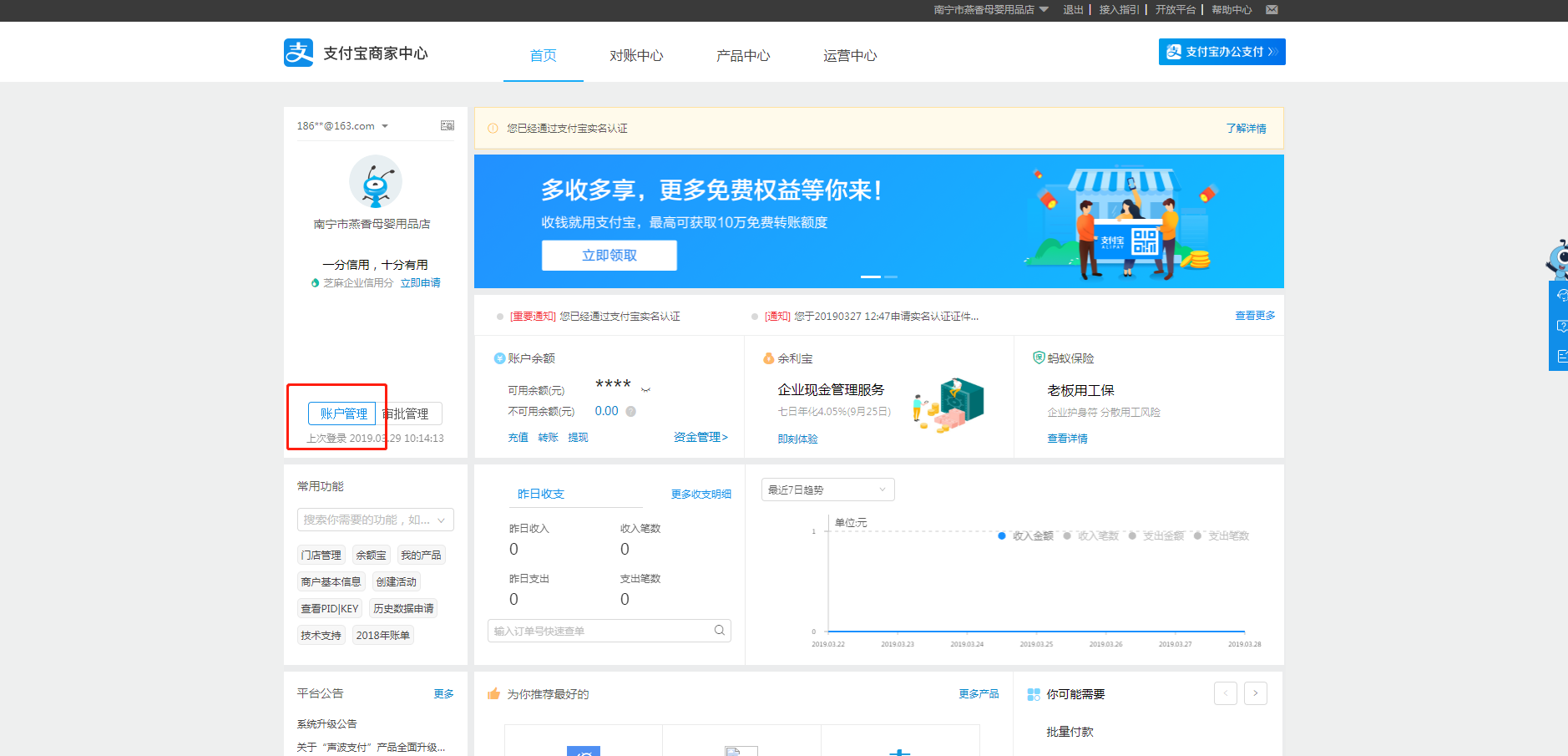This screenshot has width=1568, height=756.
Task: Click the search magnifier in order lookup box
Action: (x=719, y=631)
